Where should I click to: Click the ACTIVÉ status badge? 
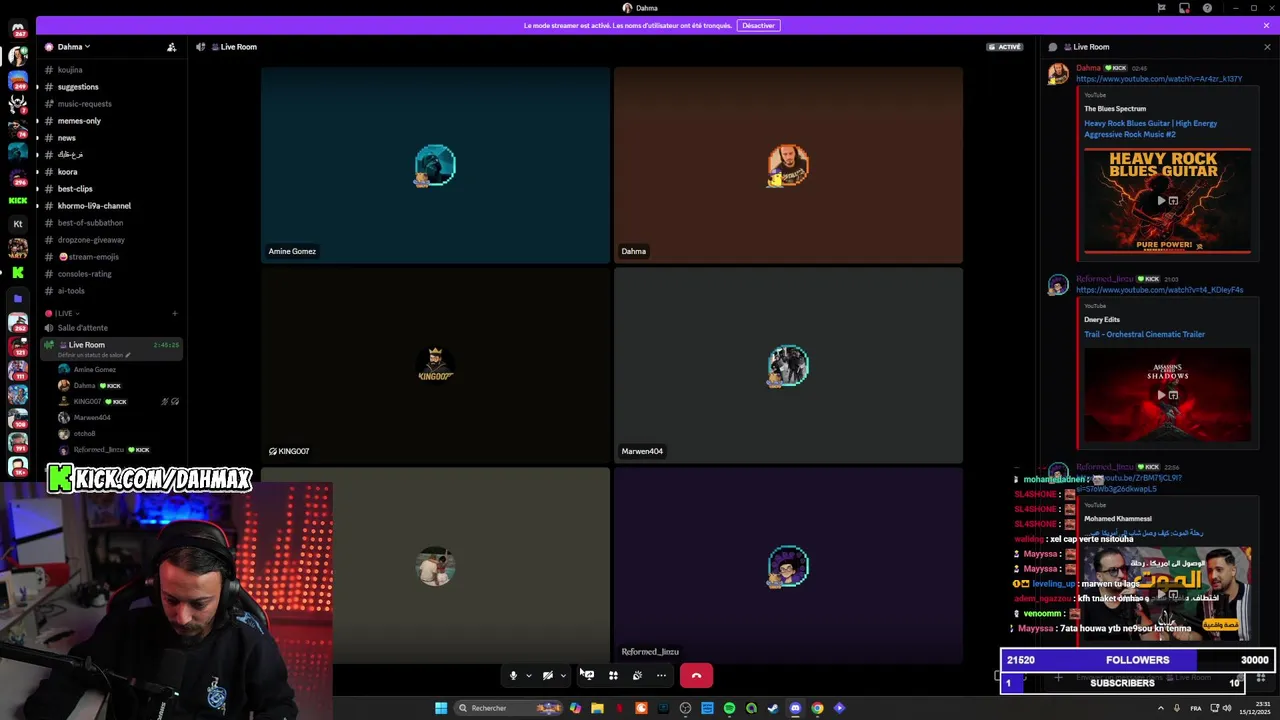point(1005,47)
